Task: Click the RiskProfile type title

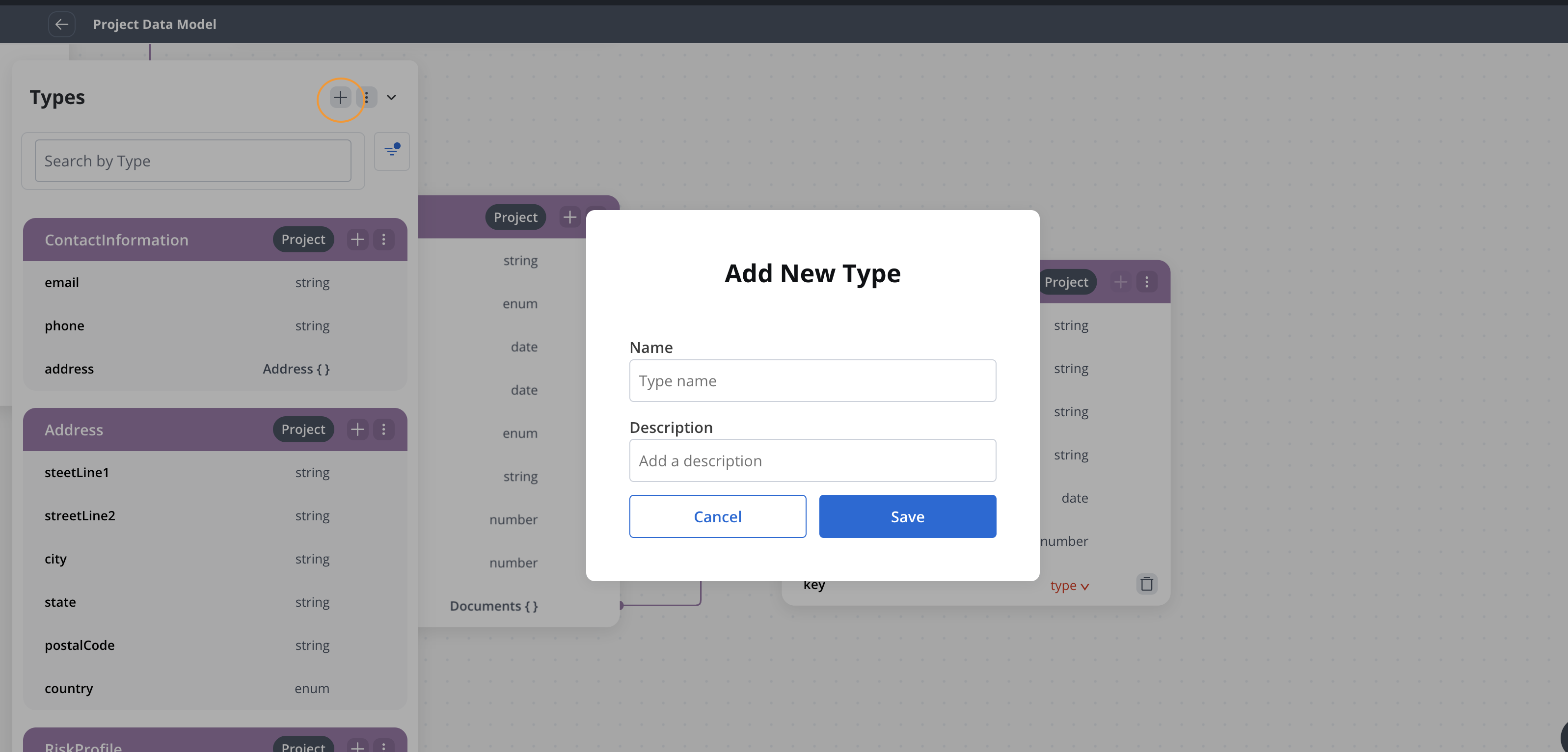Action: [x=83, y=747]
